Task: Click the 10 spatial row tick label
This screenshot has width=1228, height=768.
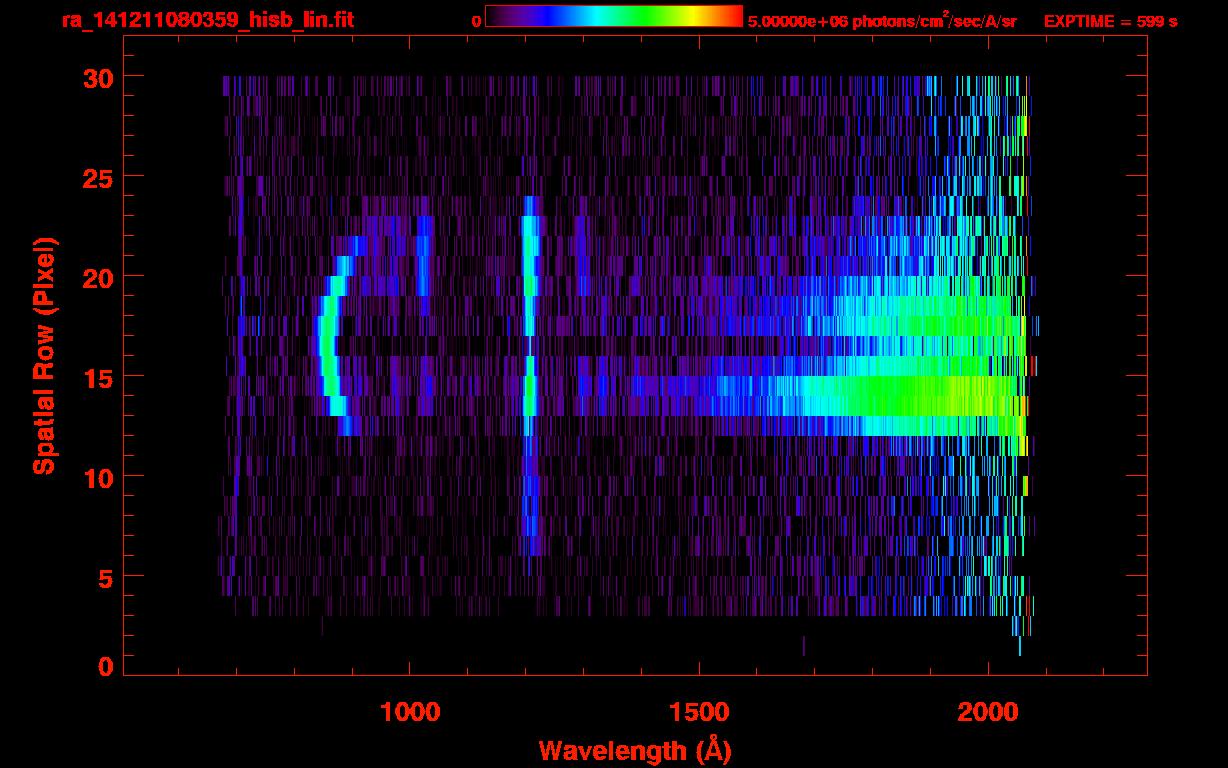Action: [x=98, y=477]
